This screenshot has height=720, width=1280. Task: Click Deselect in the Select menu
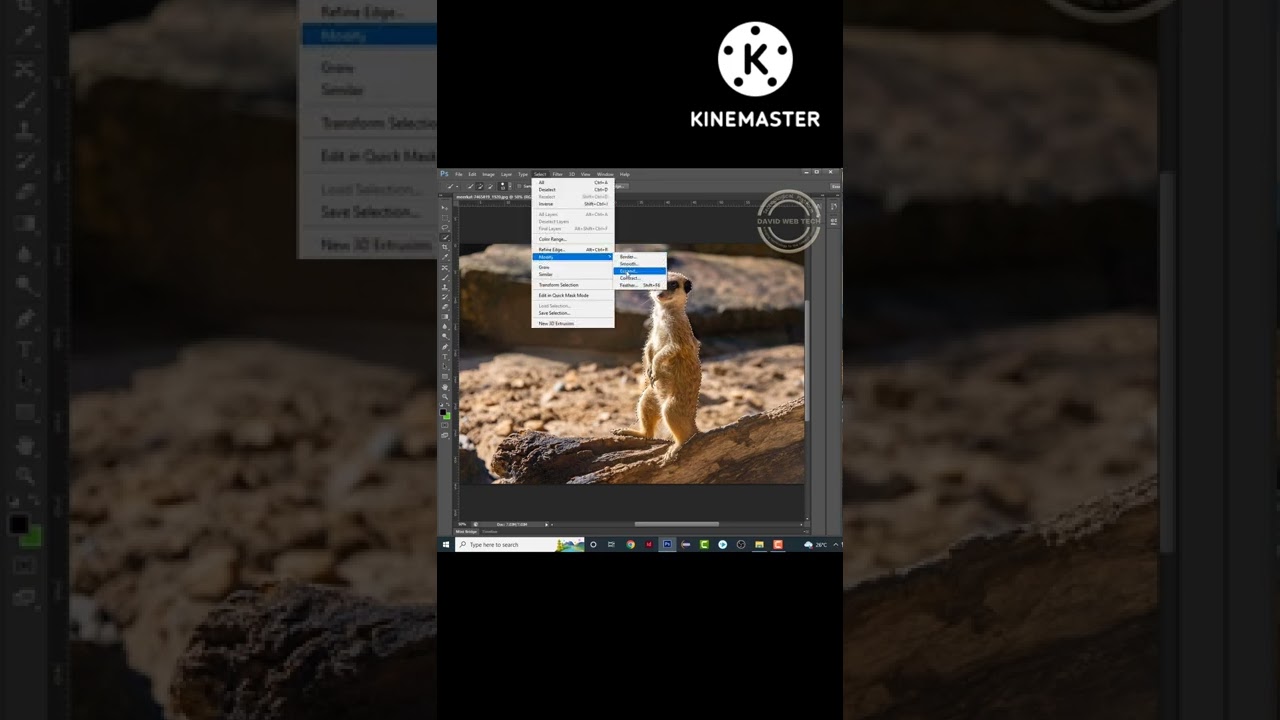pyautogui.click(x=573, y=190)
